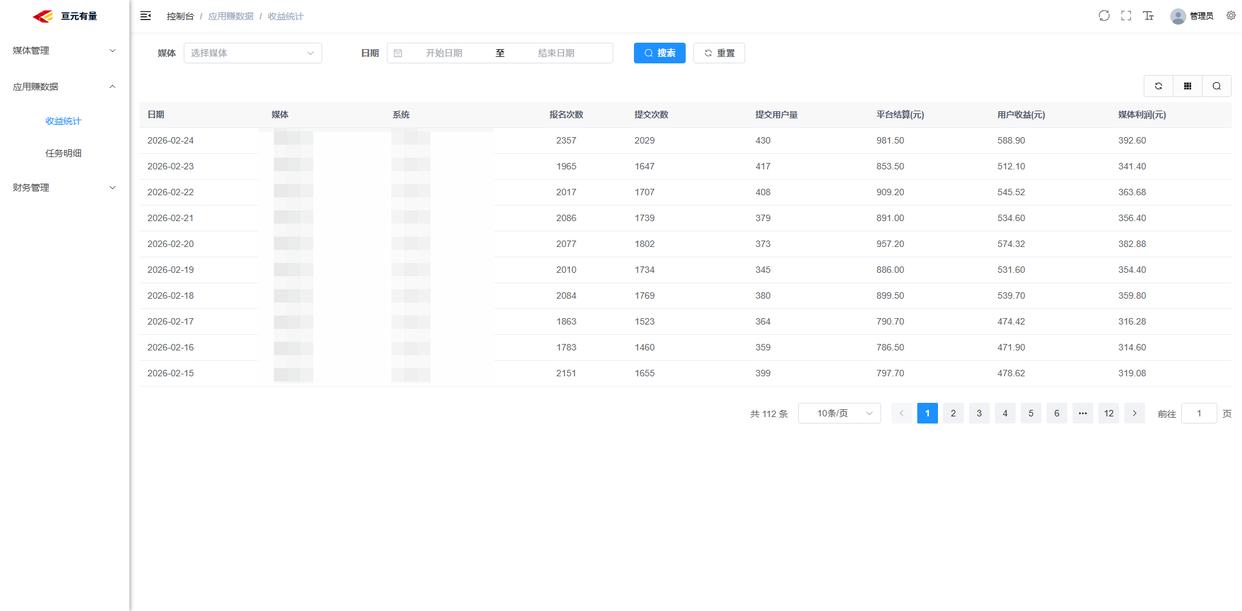Click the next page arrow
This screenshot has height=611, width=1242.
(1134, 413)
